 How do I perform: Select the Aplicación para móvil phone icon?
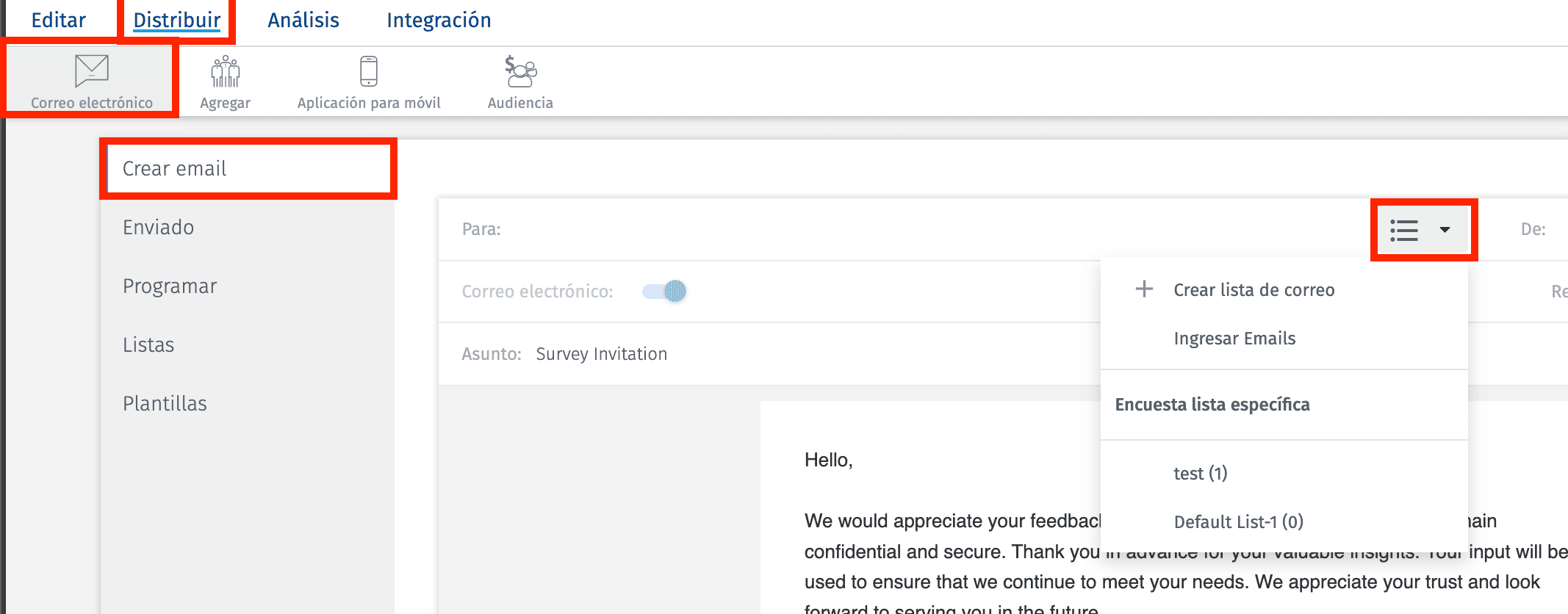coord(369,71)
